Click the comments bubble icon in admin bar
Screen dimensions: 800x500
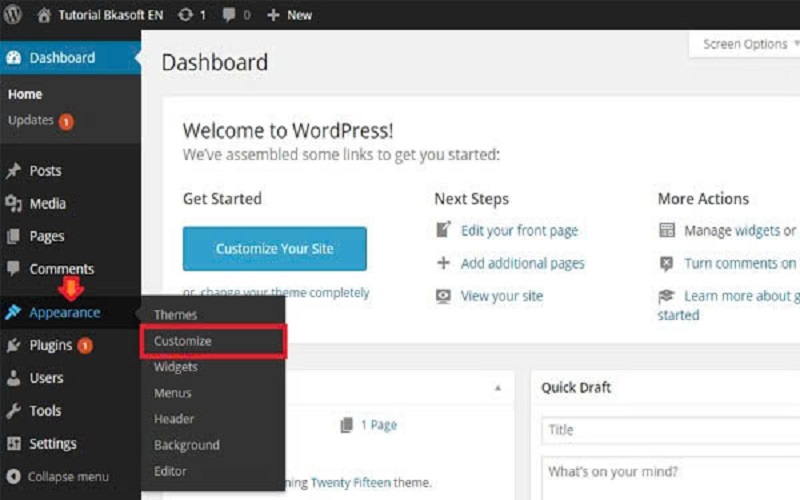[229, 15]
